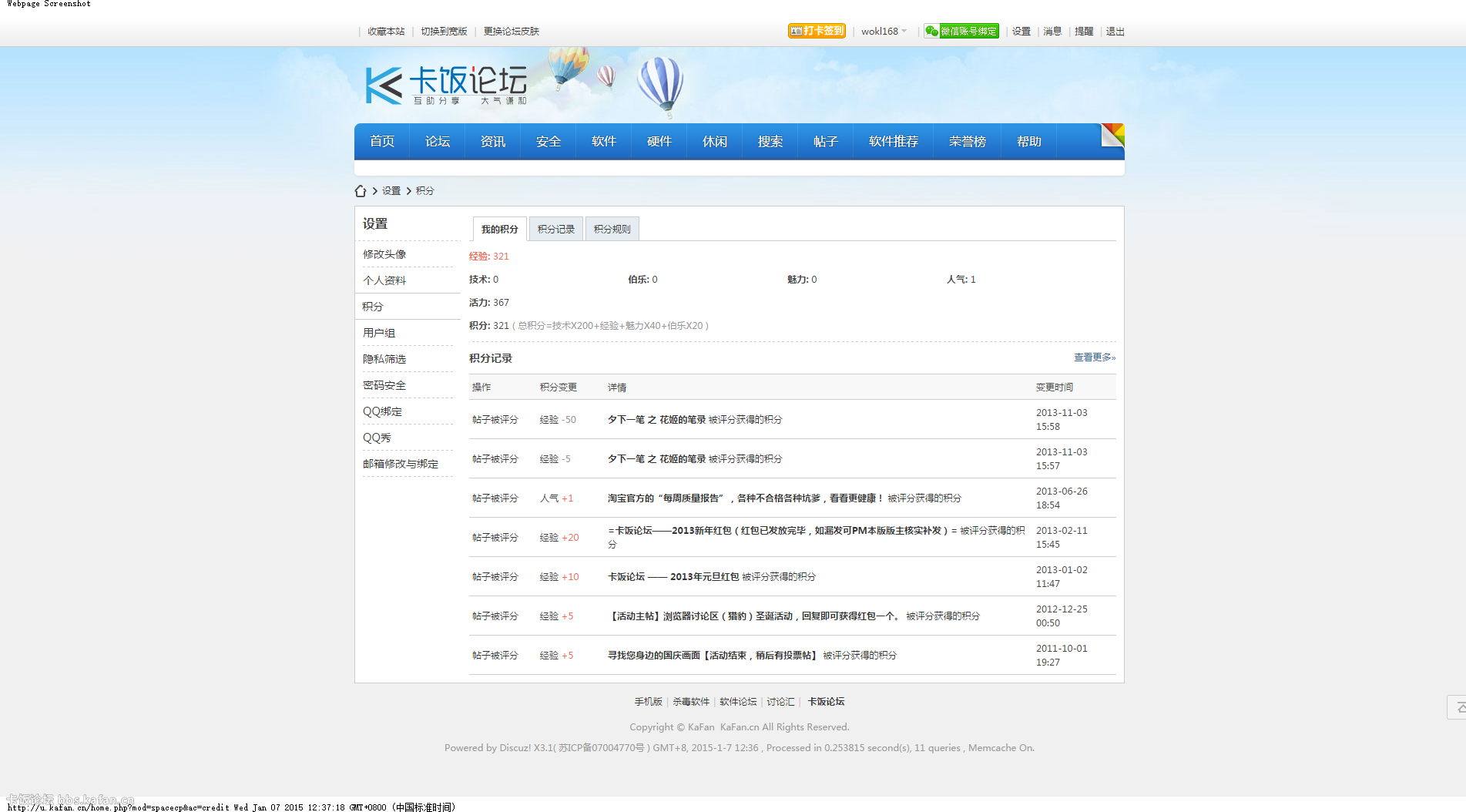Open the 2013新年红包 post link

(x=783, y=531)
